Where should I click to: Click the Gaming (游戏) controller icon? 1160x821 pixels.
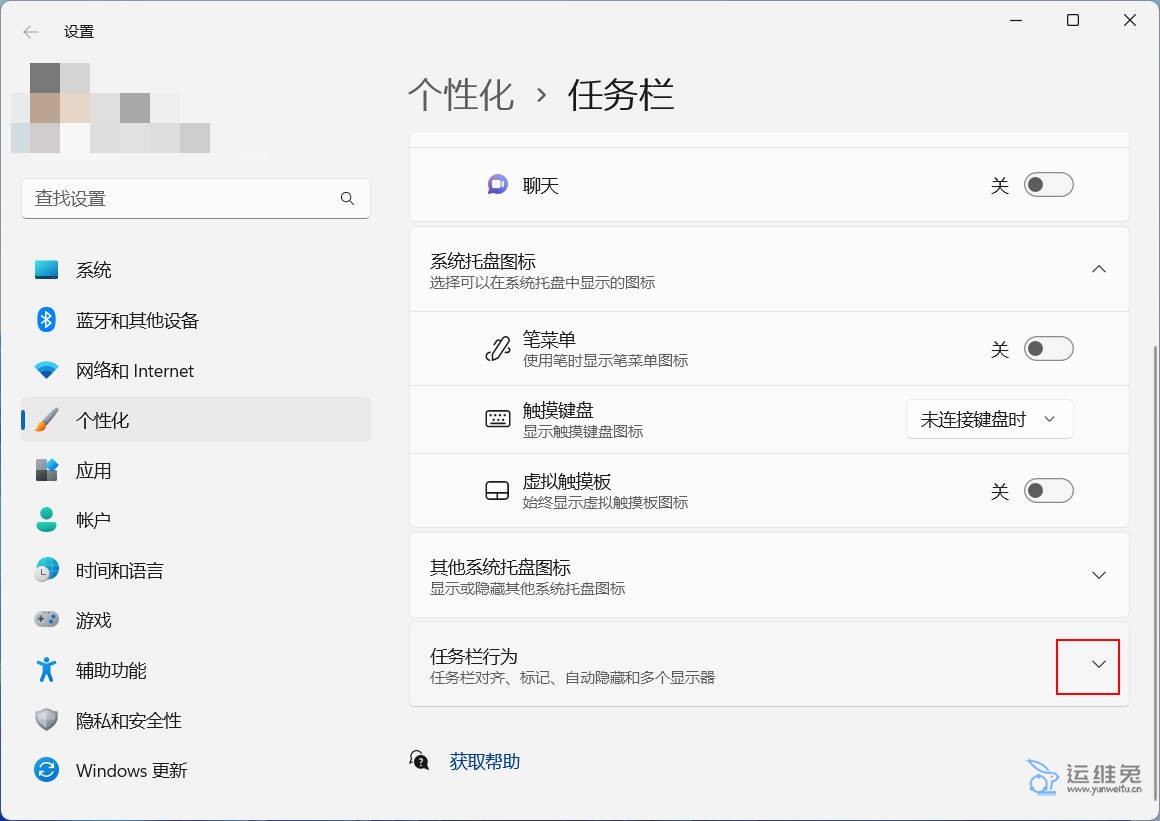(x=46, y=620)
